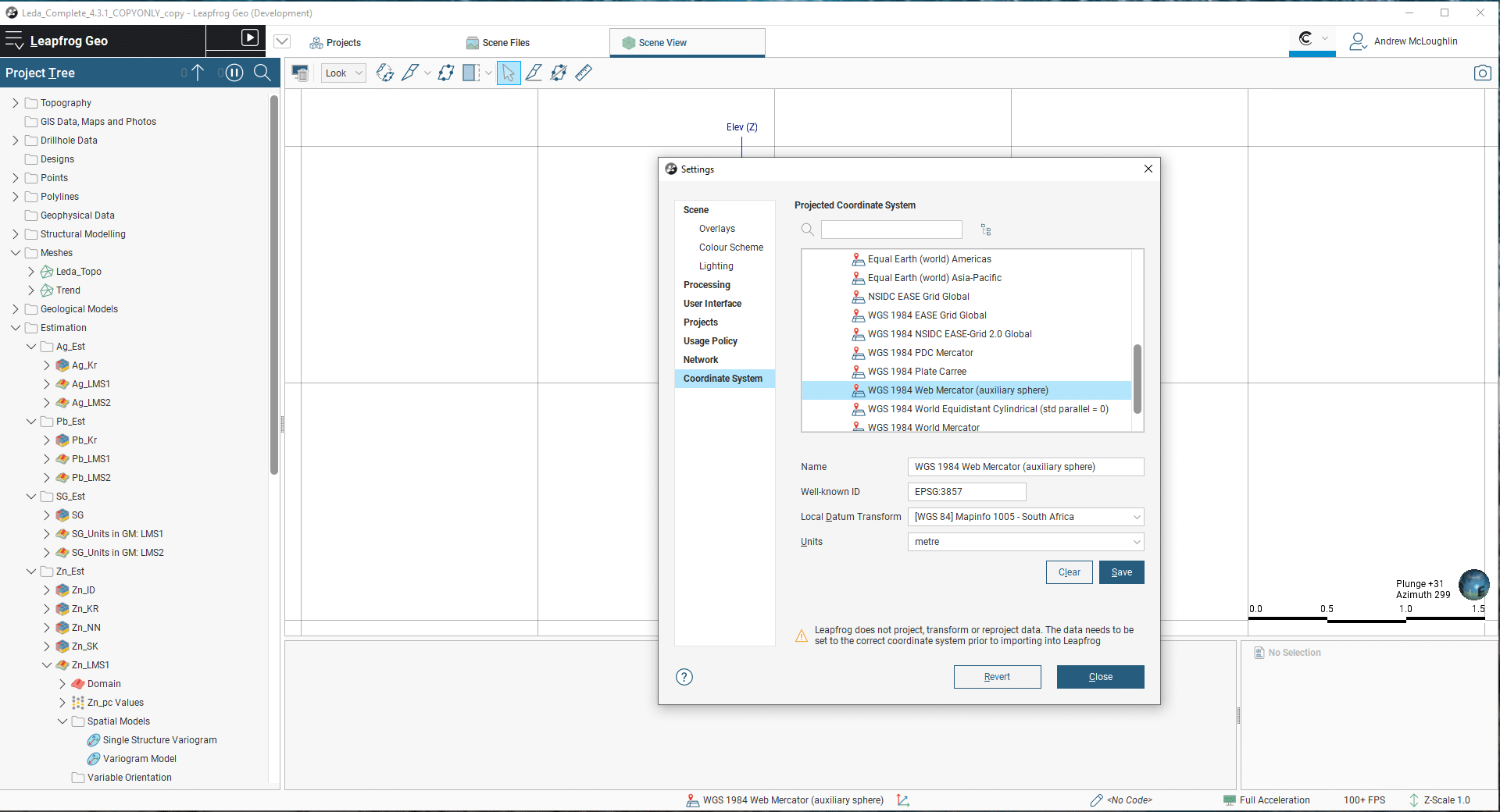Collapse the Spatial Models folder
Image resolution: width=1500 pixels, height=812 pixels.
[x=62, y=721]
